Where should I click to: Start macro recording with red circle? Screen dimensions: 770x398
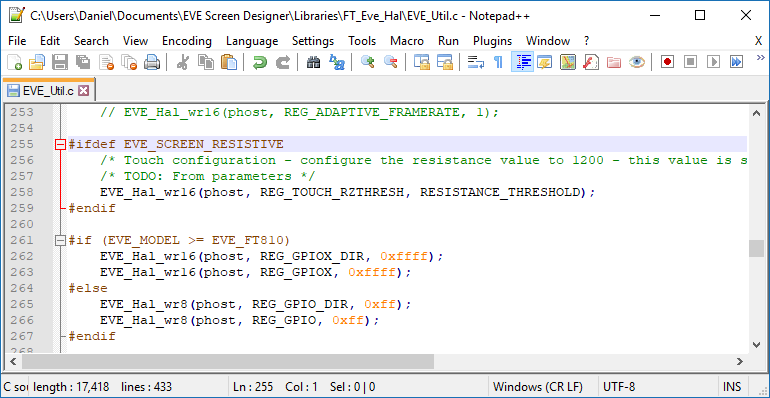(667, 62)
